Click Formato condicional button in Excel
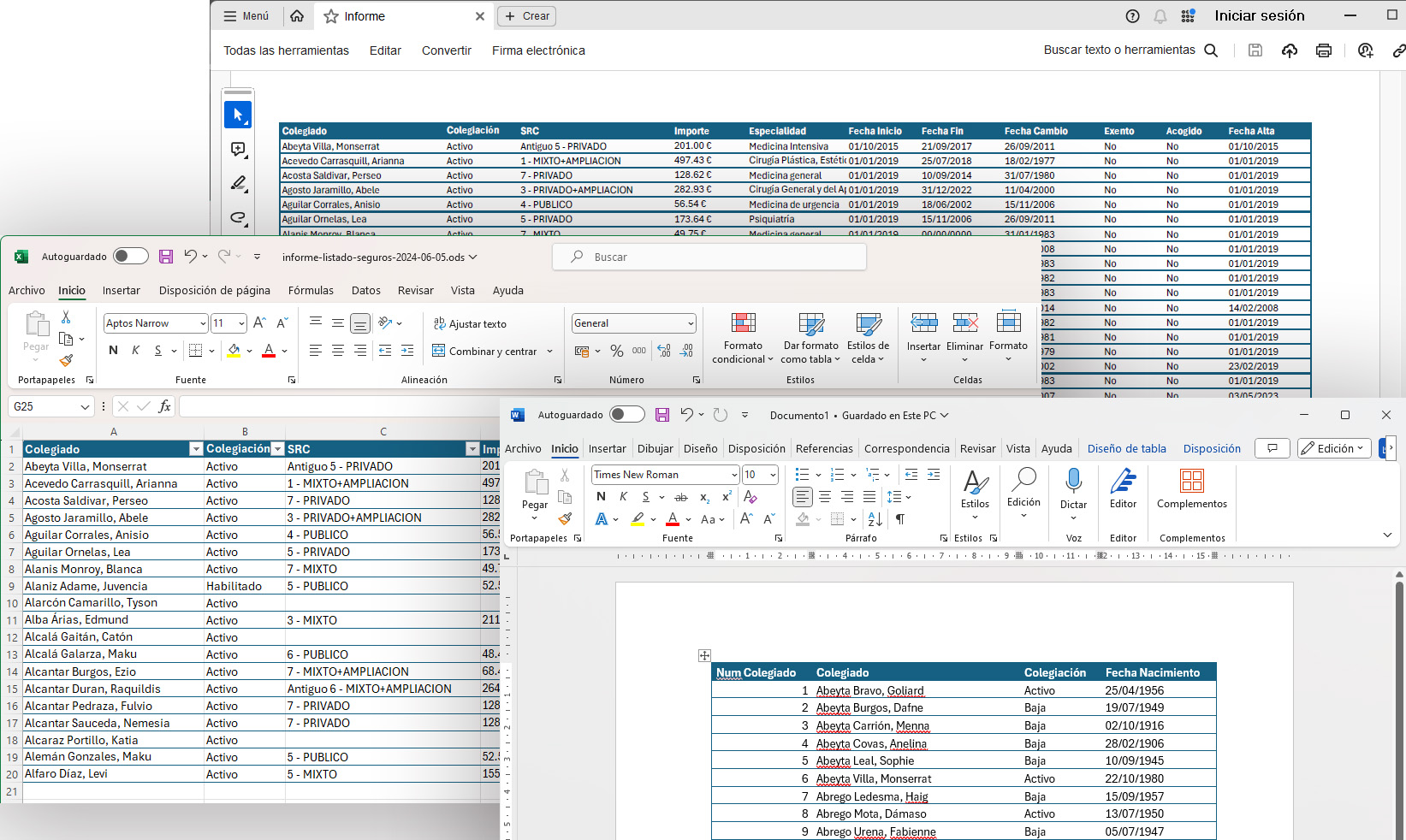The image size is (1406, 840). pyautogui.click(x=743, y=339)
